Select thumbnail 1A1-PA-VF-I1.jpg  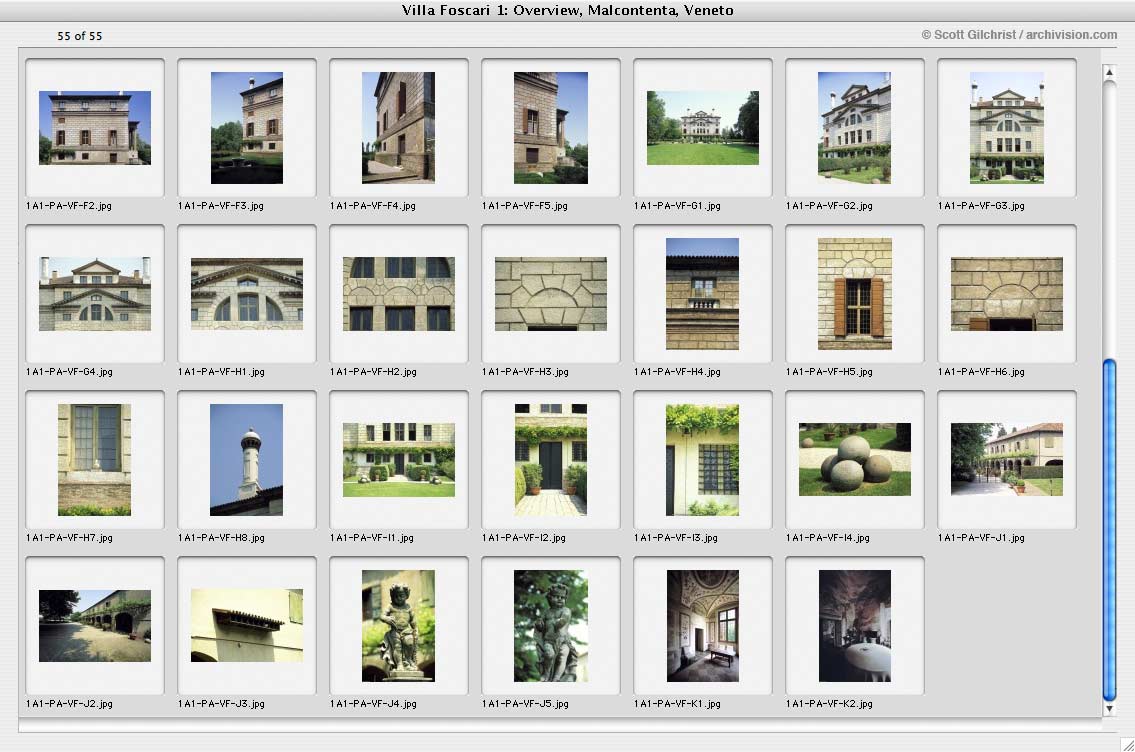399,460
